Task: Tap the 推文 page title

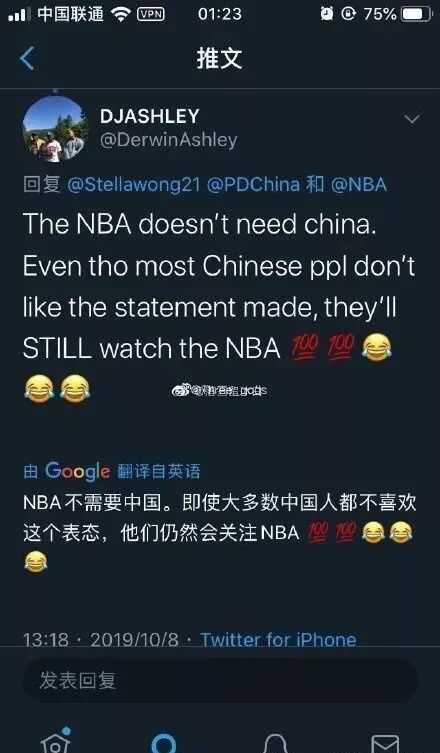Action: coord(220,59)
